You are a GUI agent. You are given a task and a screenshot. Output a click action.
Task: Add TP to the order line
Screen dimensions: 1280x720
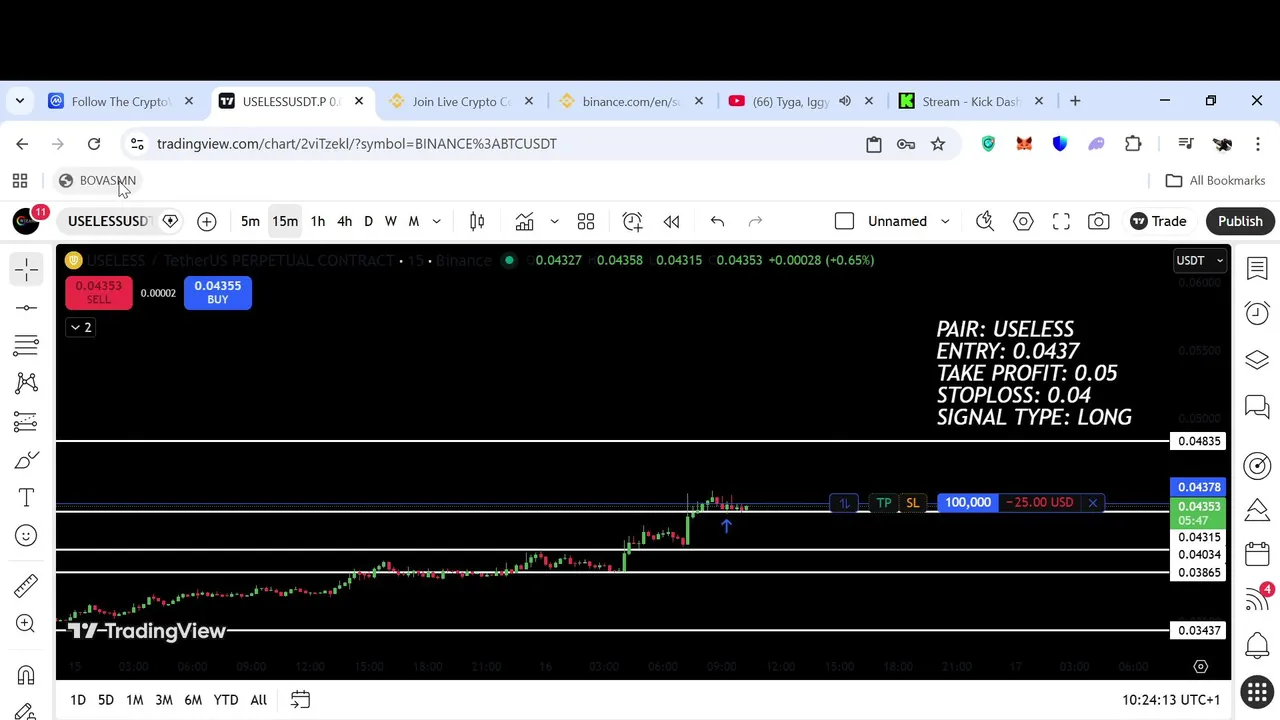pyautogui.click(x=884, y=503)
